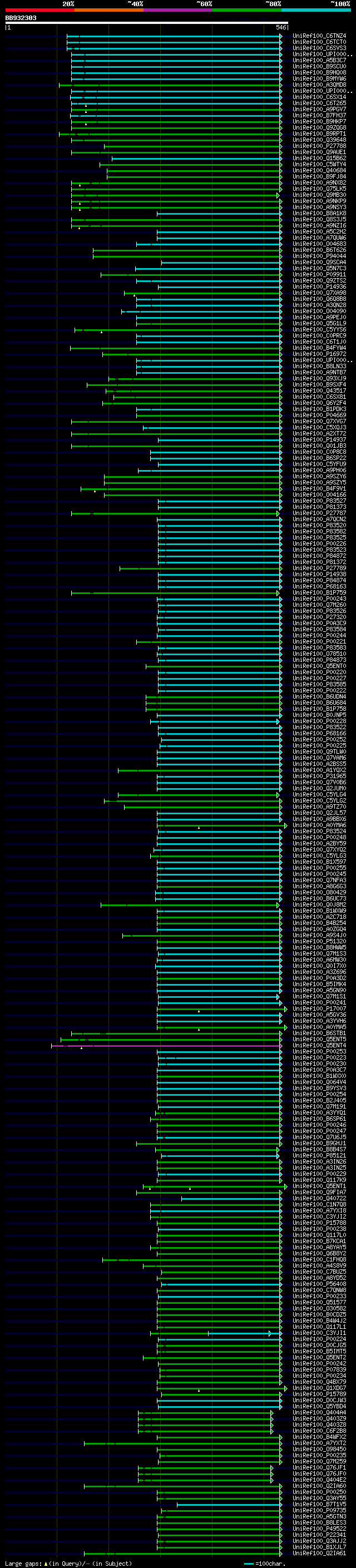Click the UniRef100_O98450 label
Image resolution: width=356 pixels, height=1568 pixels.
(x=319, y=1450)
